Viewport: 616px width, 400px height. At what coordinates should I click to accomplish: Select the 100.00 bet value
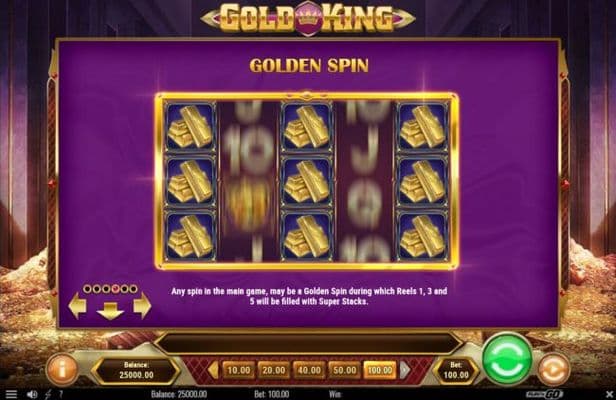380,370
